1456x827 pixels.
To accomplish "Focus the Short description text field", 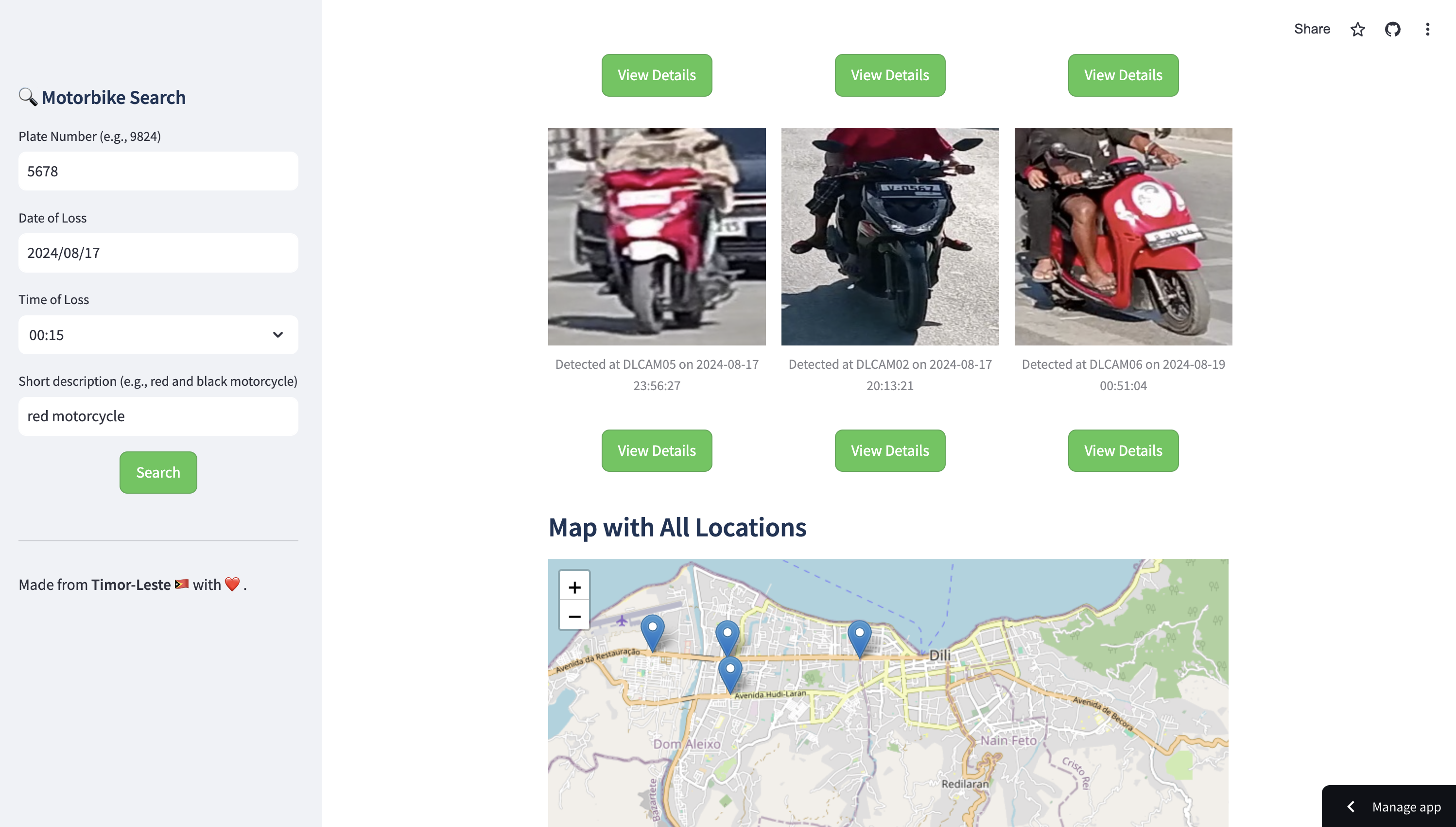I will 158,416.
